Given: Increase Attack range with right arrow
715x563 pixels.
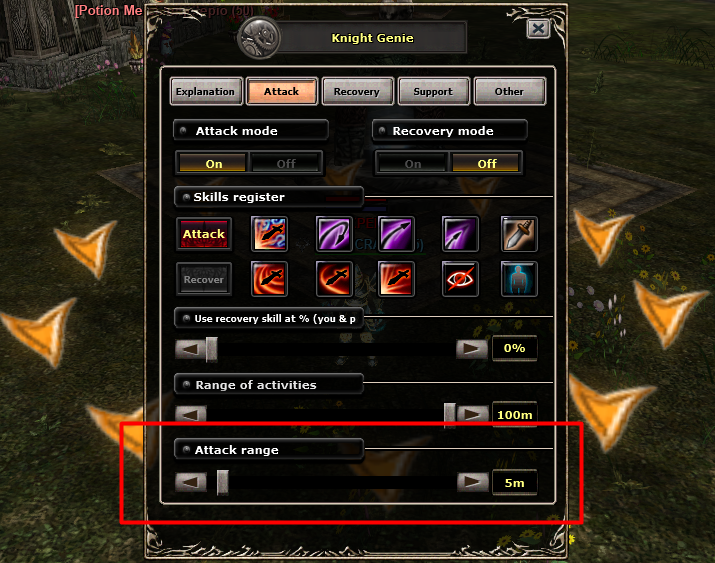Looking at the screenshot, I should pyautogui.click(x=472, y=482).
